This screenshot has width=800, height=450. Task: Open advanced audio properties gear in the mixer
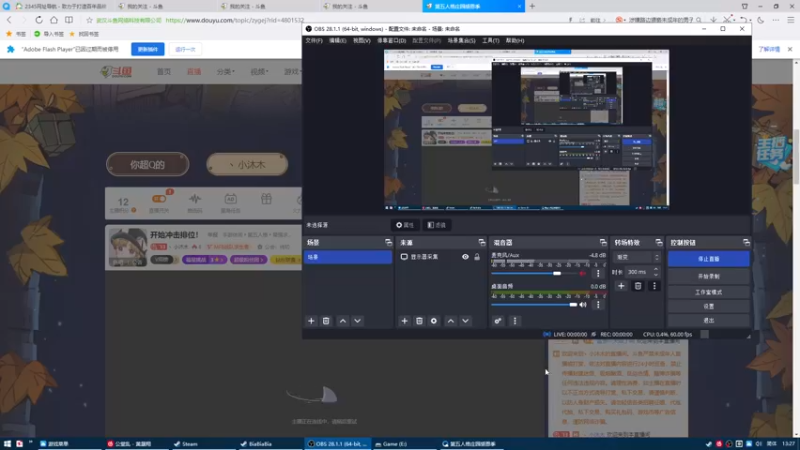point(498,321)
